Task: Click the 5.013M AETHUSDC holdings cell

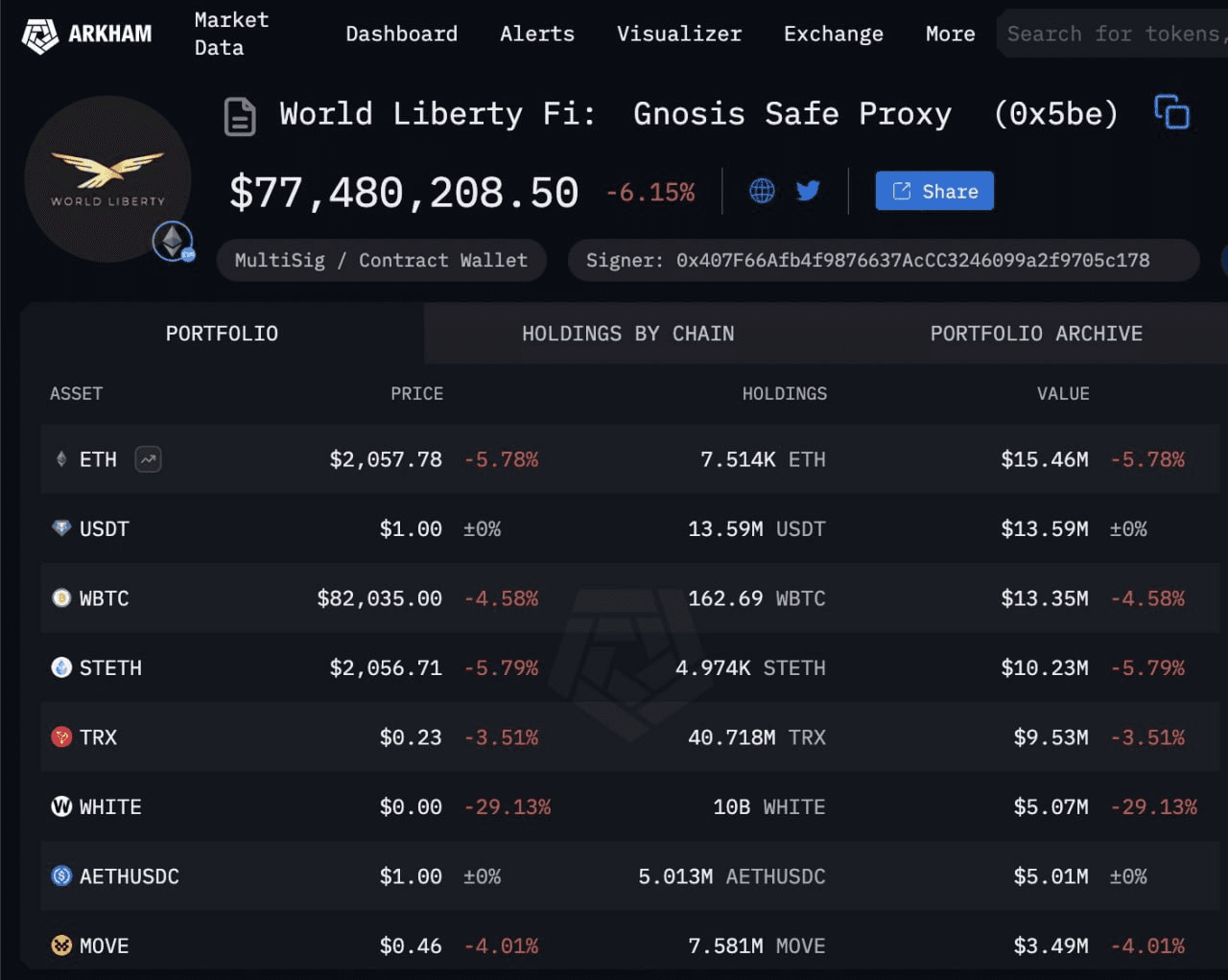Action: 732,876
